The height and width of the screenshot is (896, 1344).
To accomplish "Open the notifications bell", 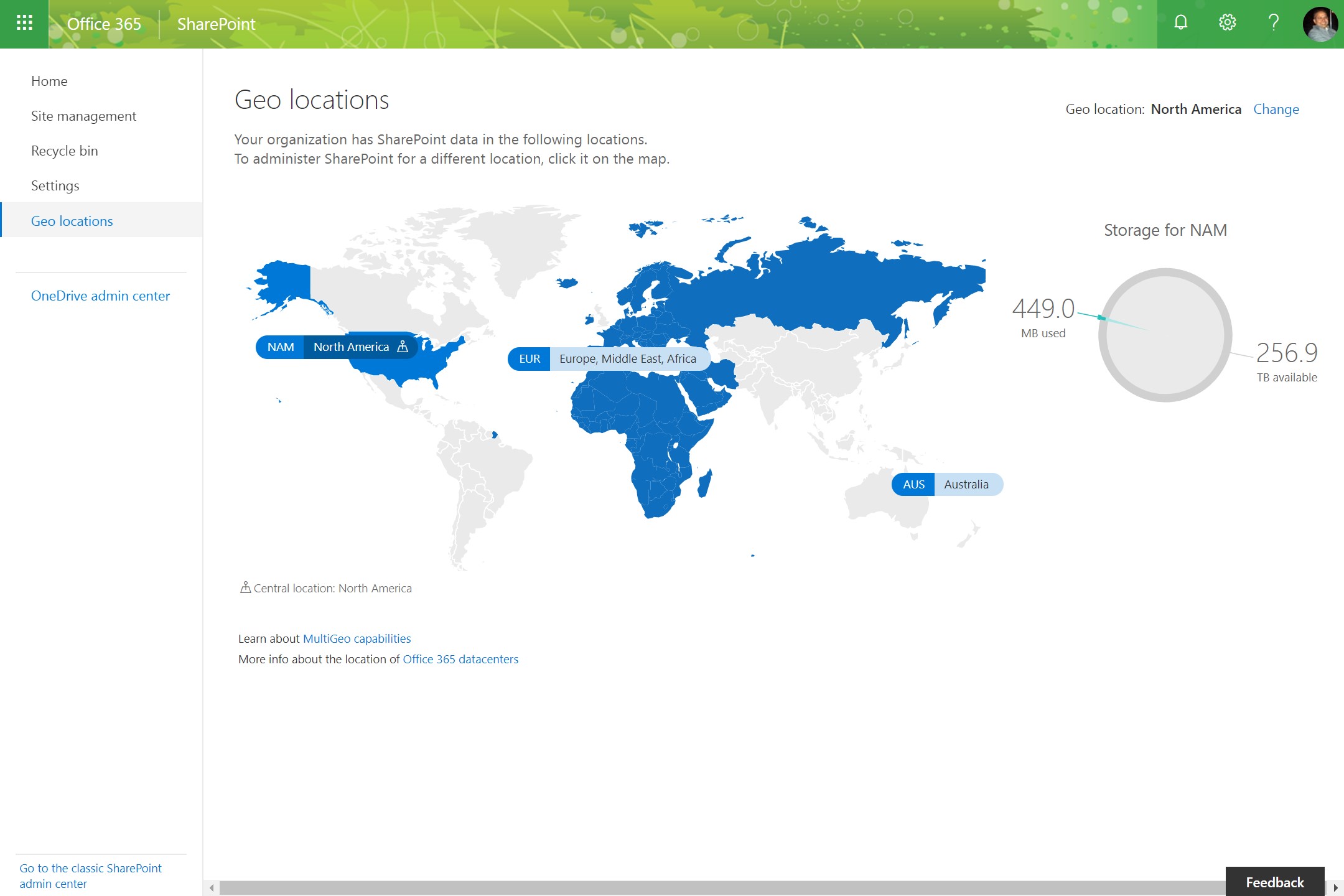I will point(1180,23).
